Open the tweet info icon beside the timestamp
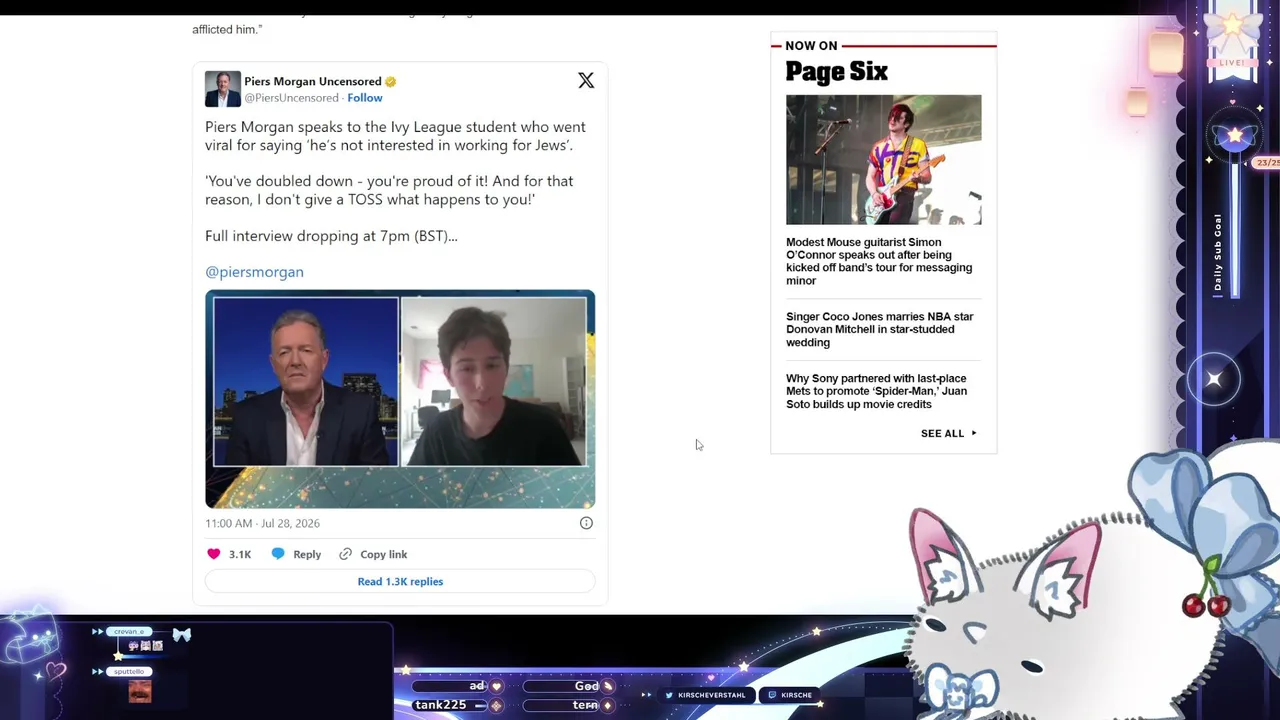 tap(586, 523)
